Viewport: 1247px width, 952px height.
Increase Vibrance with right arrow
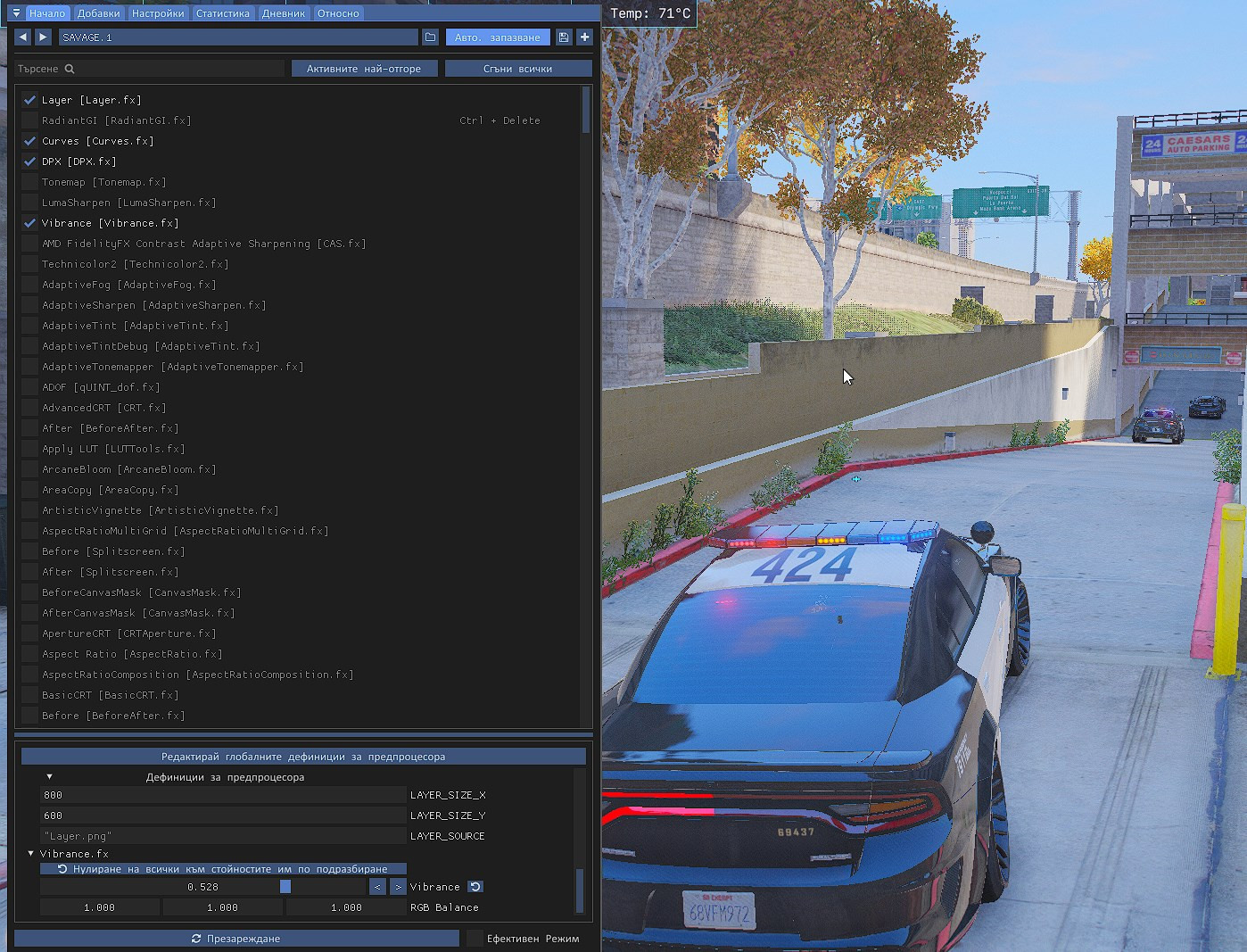[398, 887]
